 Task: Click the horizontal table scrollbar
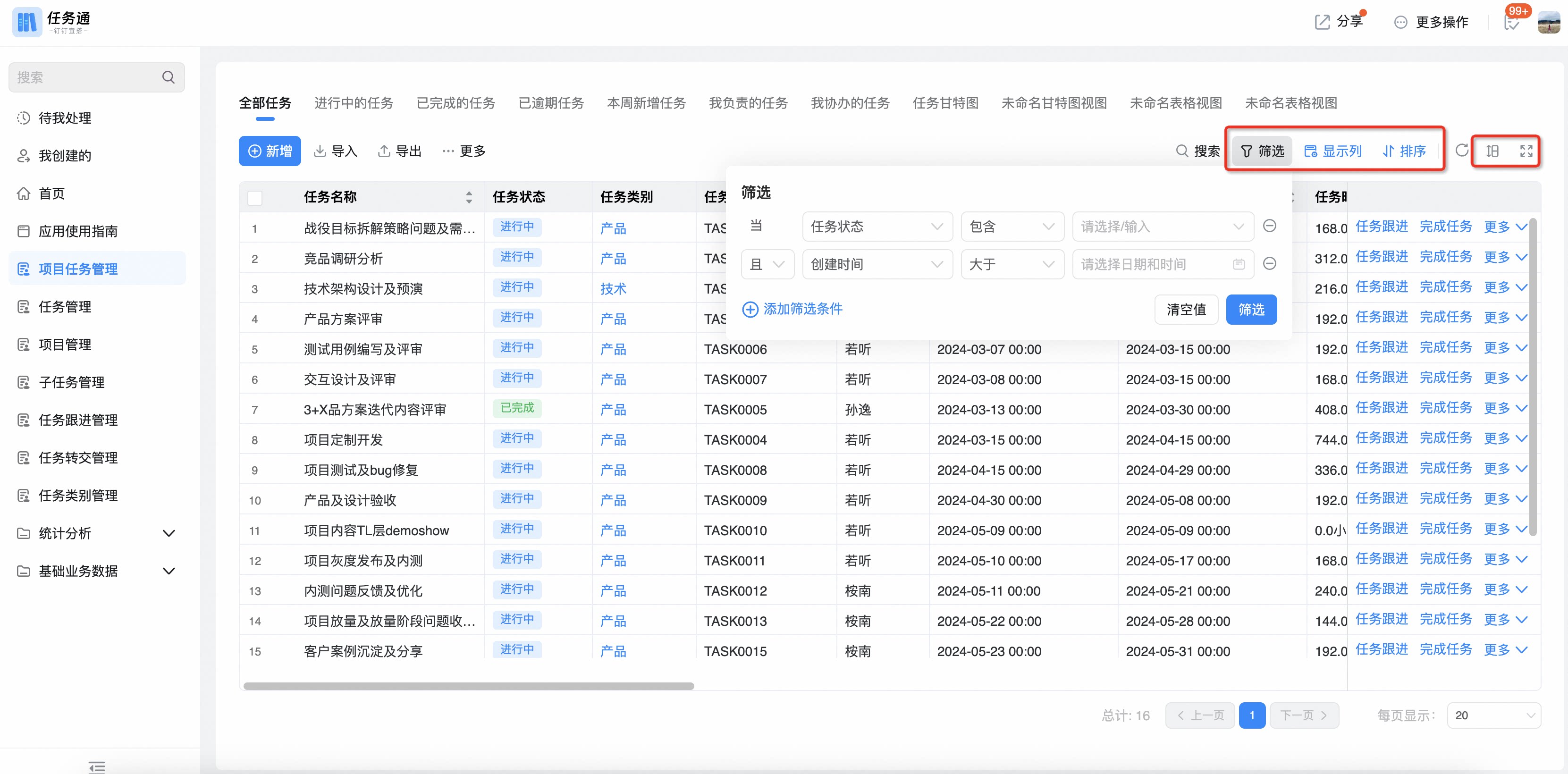point(469,686)
